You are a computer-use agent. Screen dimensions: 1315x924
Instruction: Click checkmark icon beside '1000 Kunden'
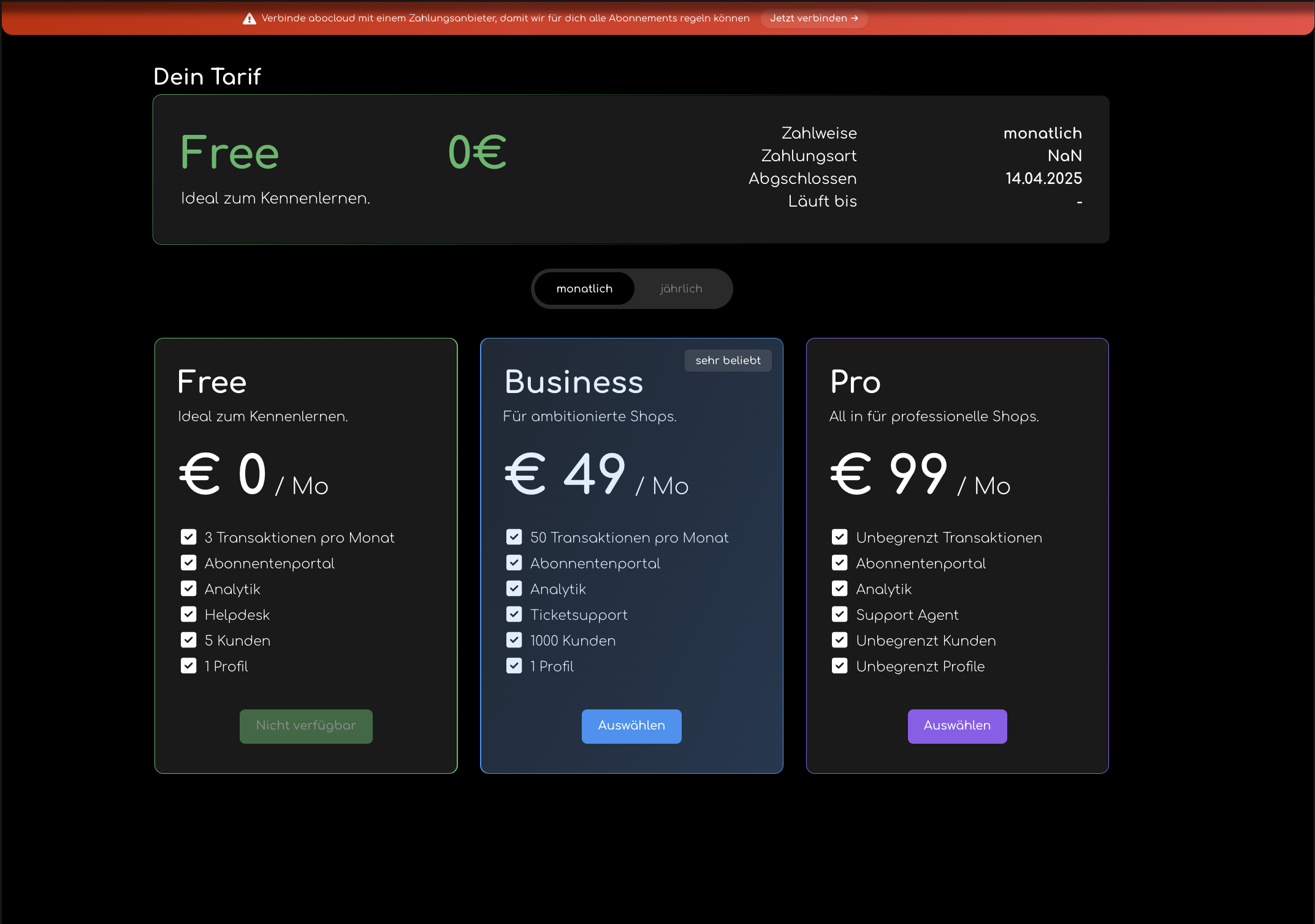tap(514, 640)
